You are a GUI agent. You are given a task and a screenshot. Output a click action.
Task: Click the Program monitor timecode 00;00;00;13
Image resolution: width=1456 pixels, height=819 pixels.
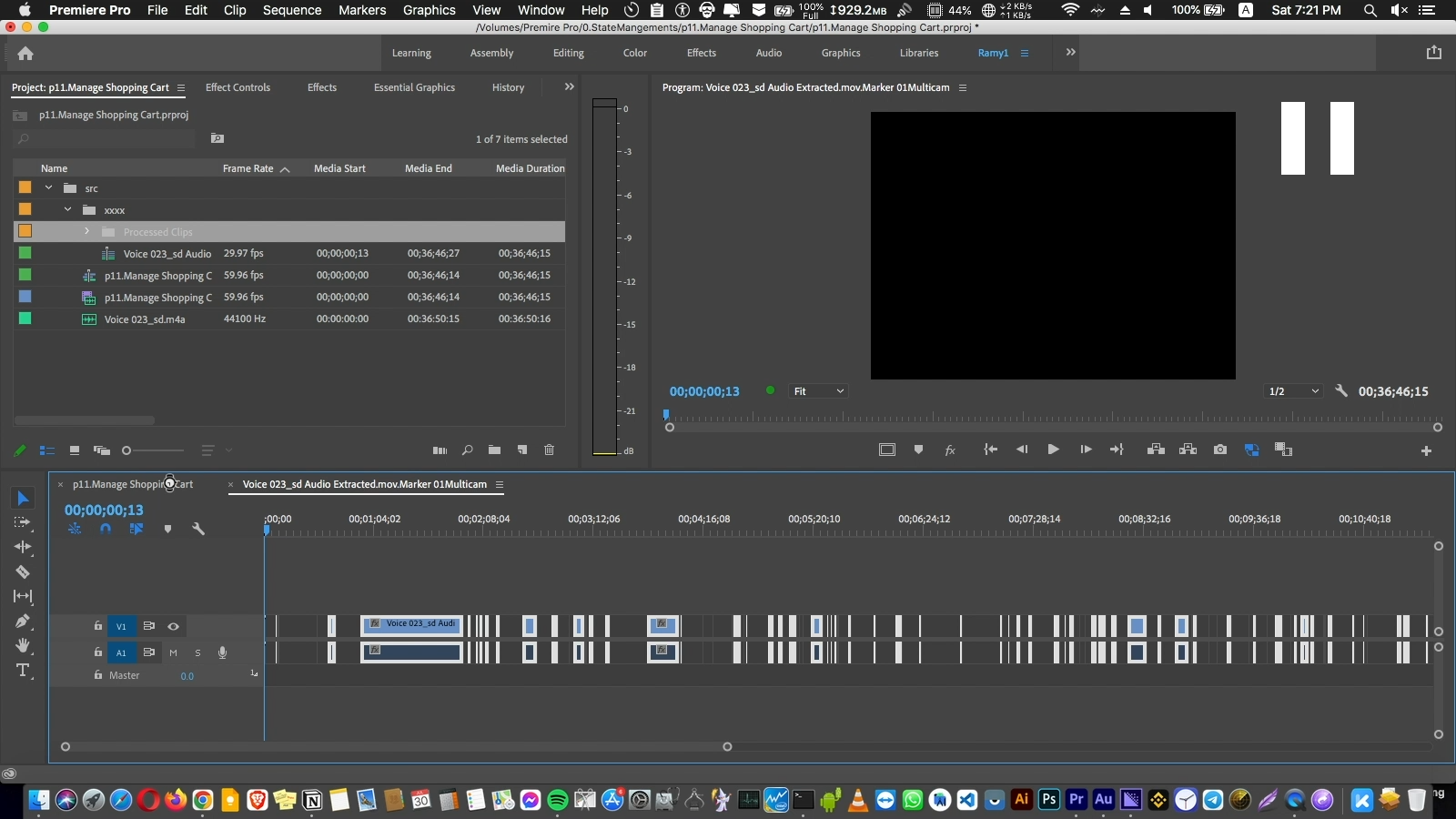704,391
